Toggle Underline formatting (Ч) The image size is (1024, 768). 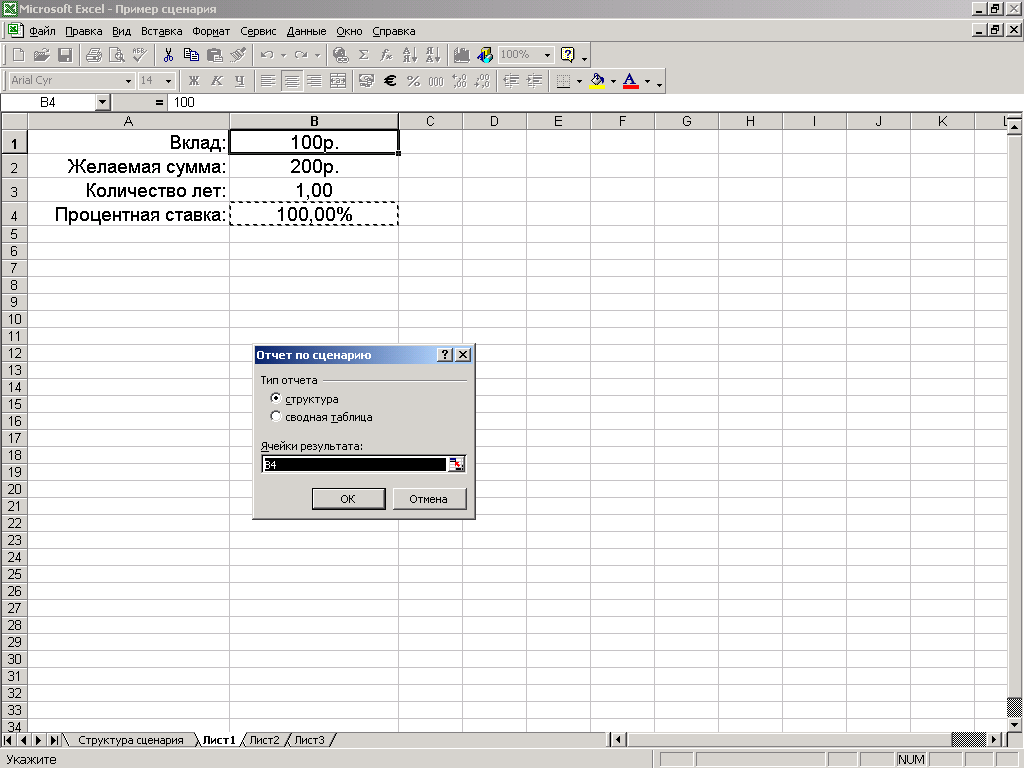[x=240, y=80]
